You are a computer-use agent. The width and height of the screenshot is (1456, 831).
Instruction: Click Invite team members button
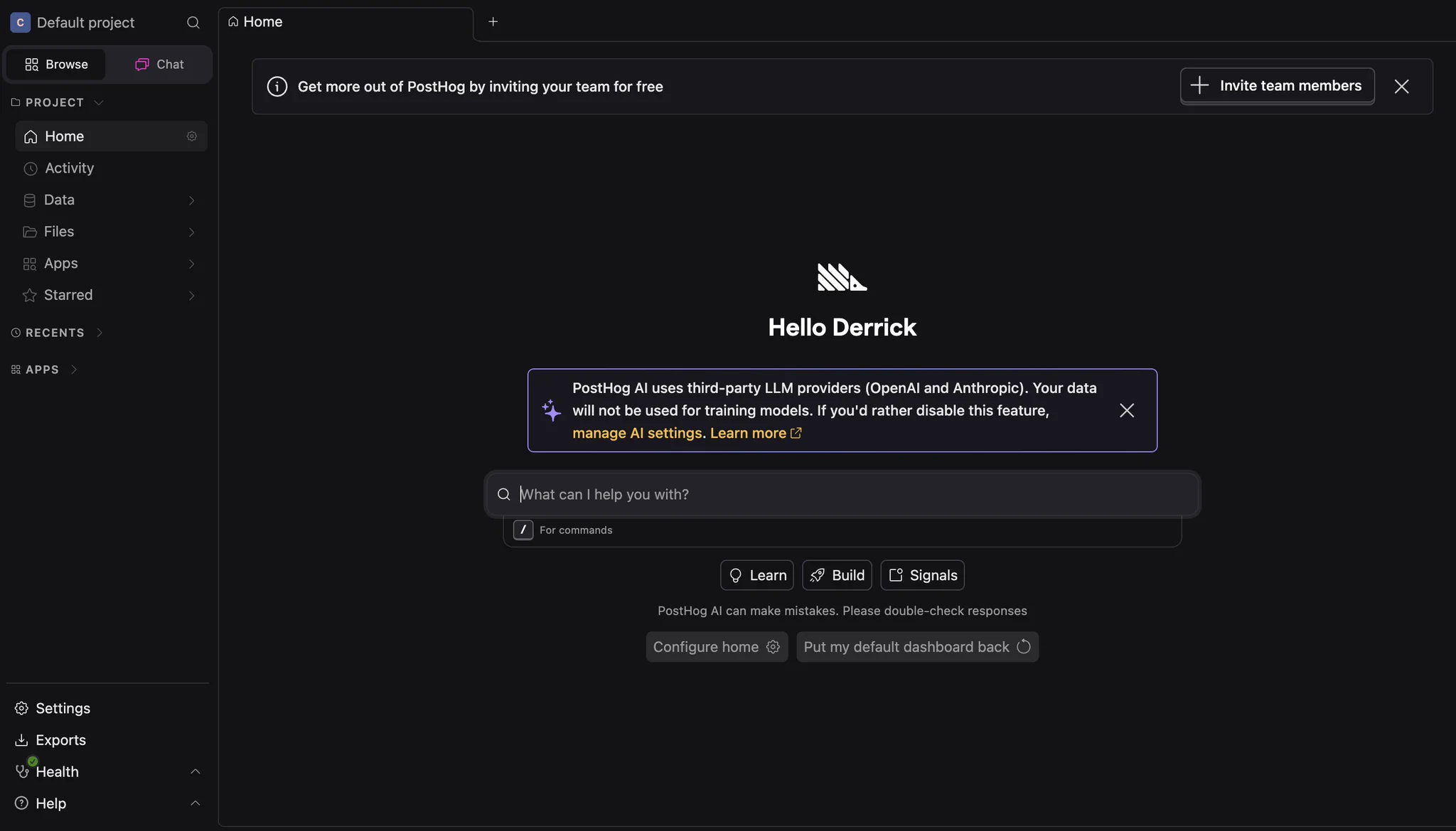click(1277, 86)
